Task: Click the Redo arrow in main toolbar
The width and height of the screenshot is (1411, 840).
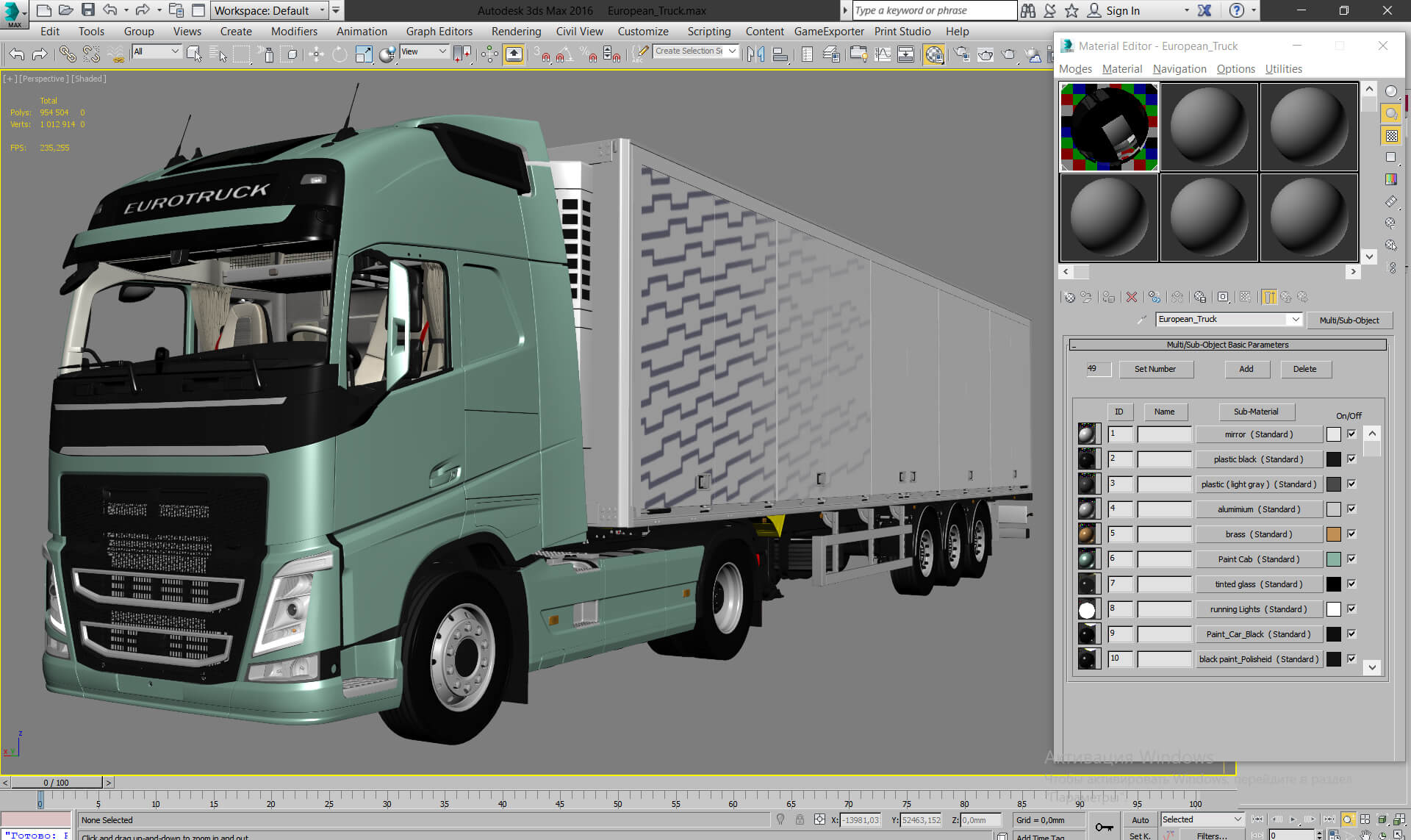Action: click(40, 54)
